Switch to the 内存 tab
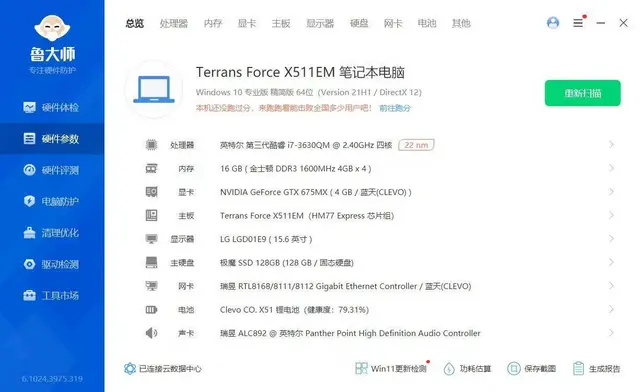Screen dimensions: 640x392 click(213, 23)
